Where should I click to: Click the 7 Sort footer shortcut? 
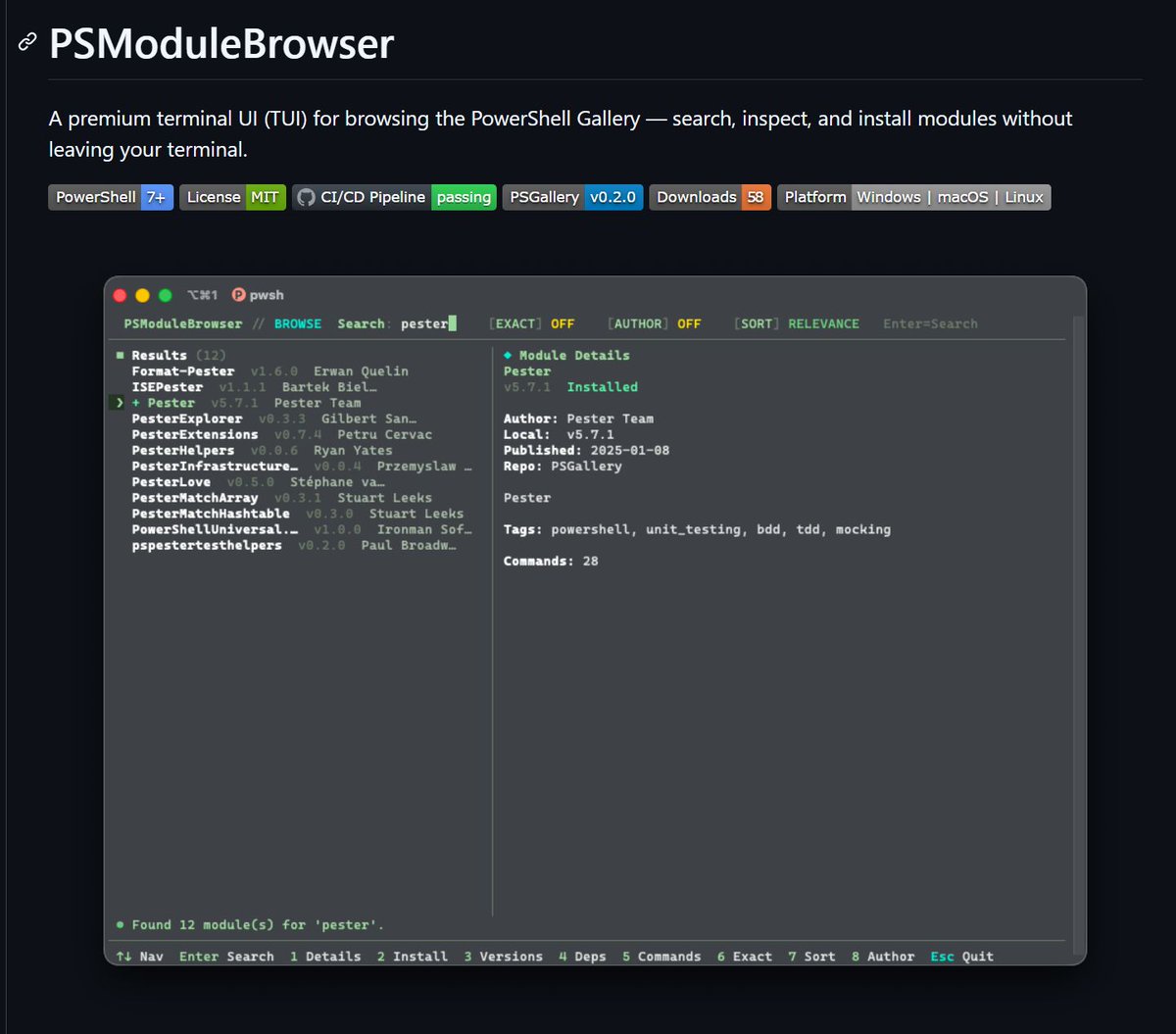pos(811,957)
